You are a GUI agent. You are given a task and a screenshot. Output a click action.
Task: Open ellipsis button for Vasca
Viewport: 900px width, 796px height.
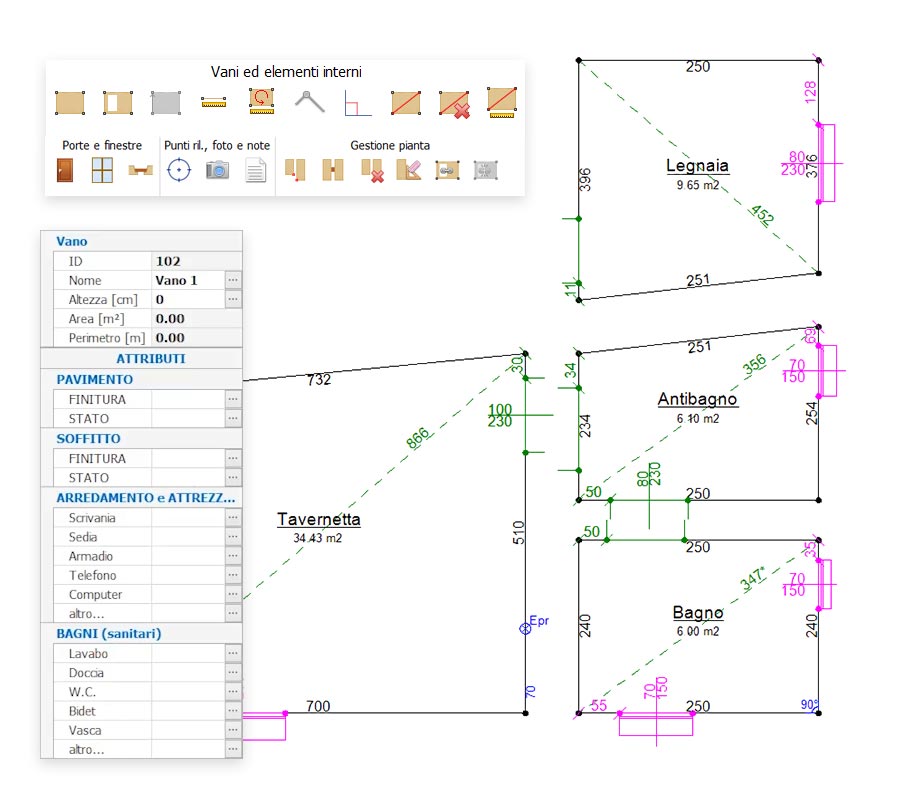tap(232, 730)
